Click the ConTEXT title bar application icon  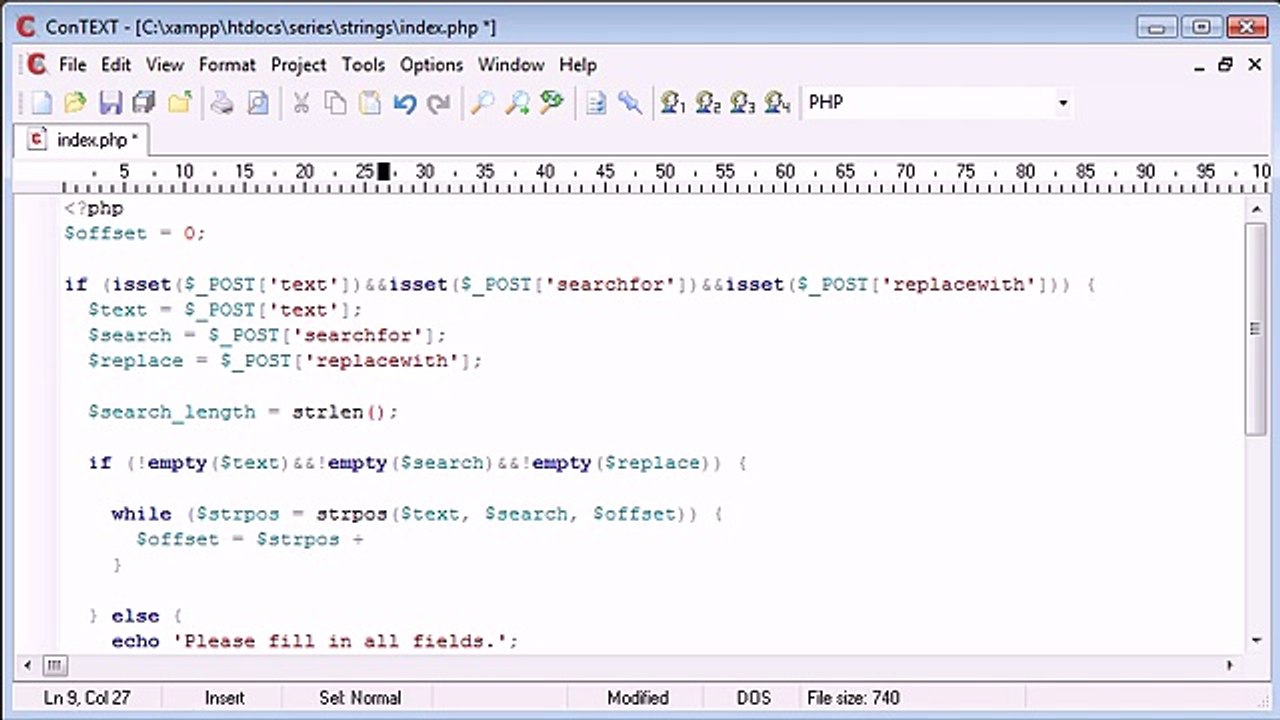27,27
